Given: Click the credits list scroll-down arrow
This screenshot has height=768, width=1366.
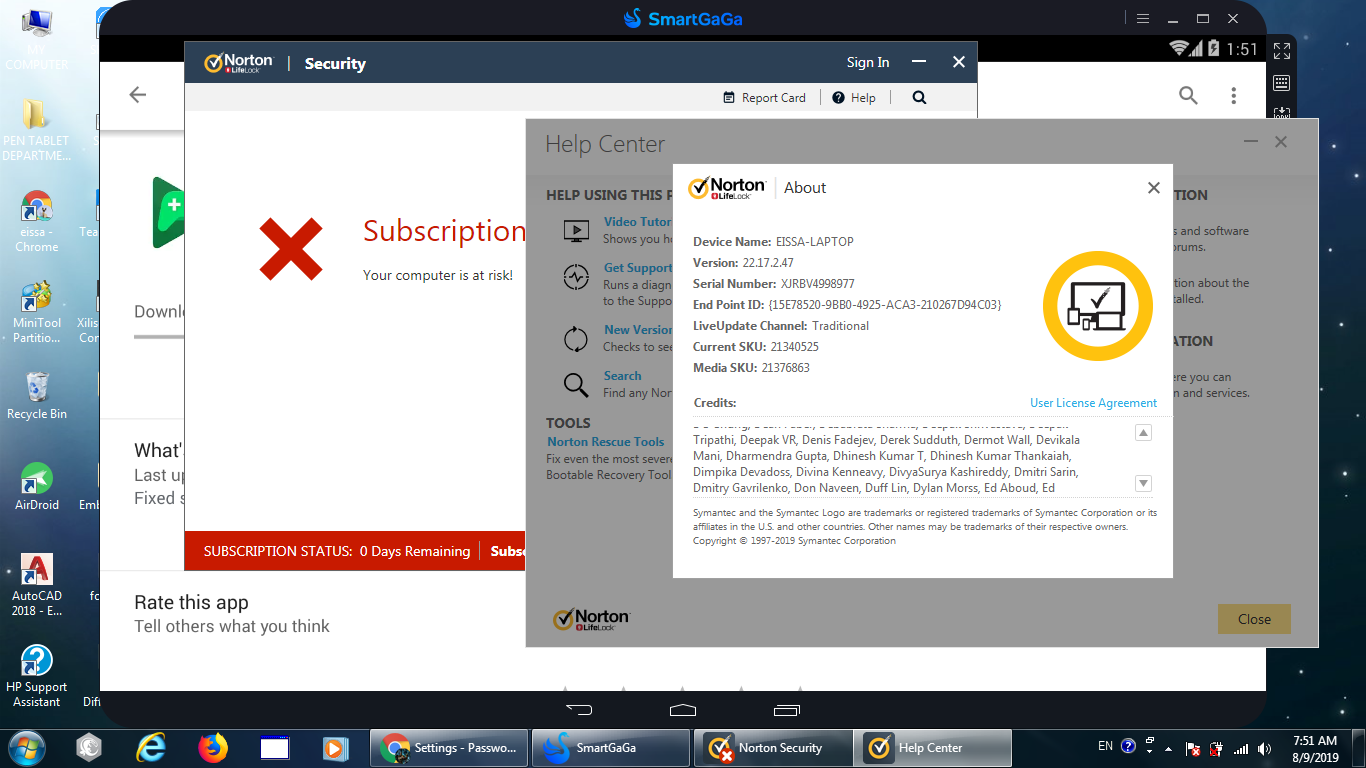Looking at the screenshot, I should tap(1143, 483).
